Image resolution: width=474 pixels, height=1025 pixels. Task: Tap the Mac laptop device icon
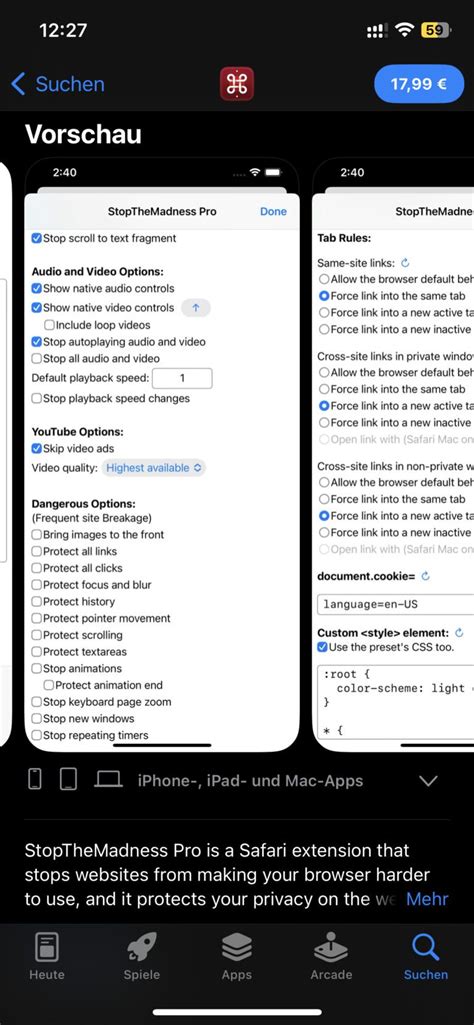tap(109, 779)
